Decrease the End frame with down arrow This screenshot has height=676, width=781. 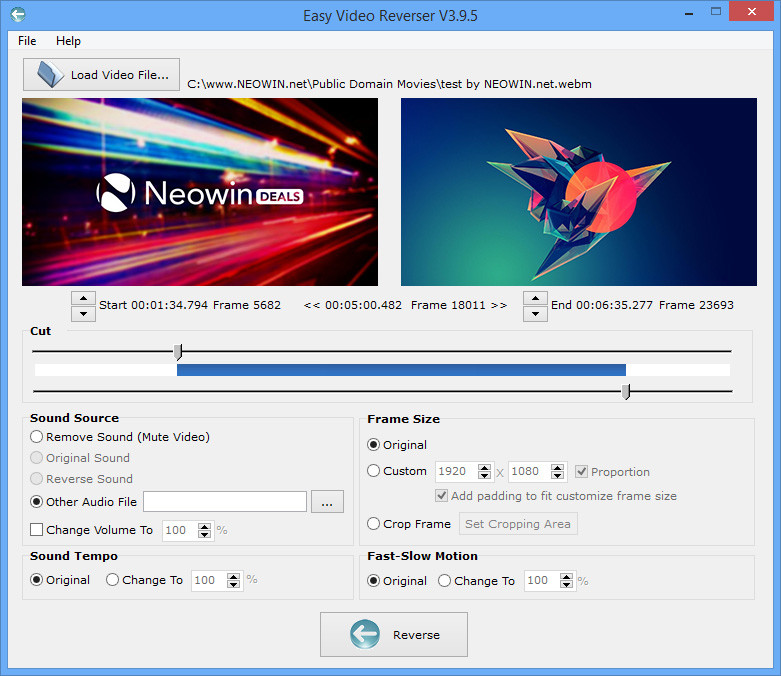click(535, 314)
